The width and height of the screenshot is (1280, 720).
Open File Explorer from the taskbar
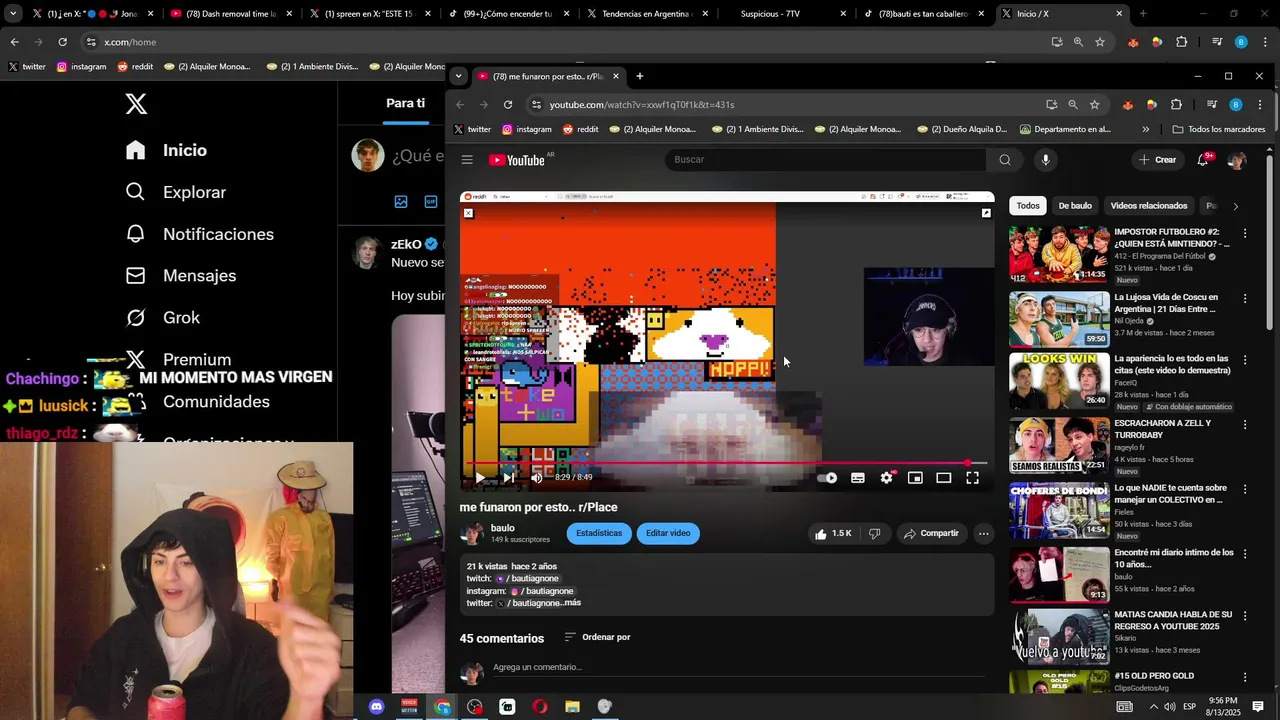(x=572, y=707)
